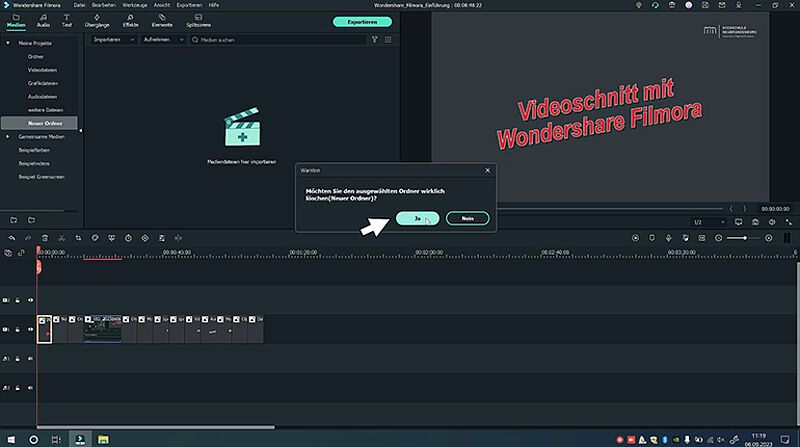The width and height of the screenshot is (800, 447).
Task: Collapse the Meine Projekte tree
Action: (8, 43)
